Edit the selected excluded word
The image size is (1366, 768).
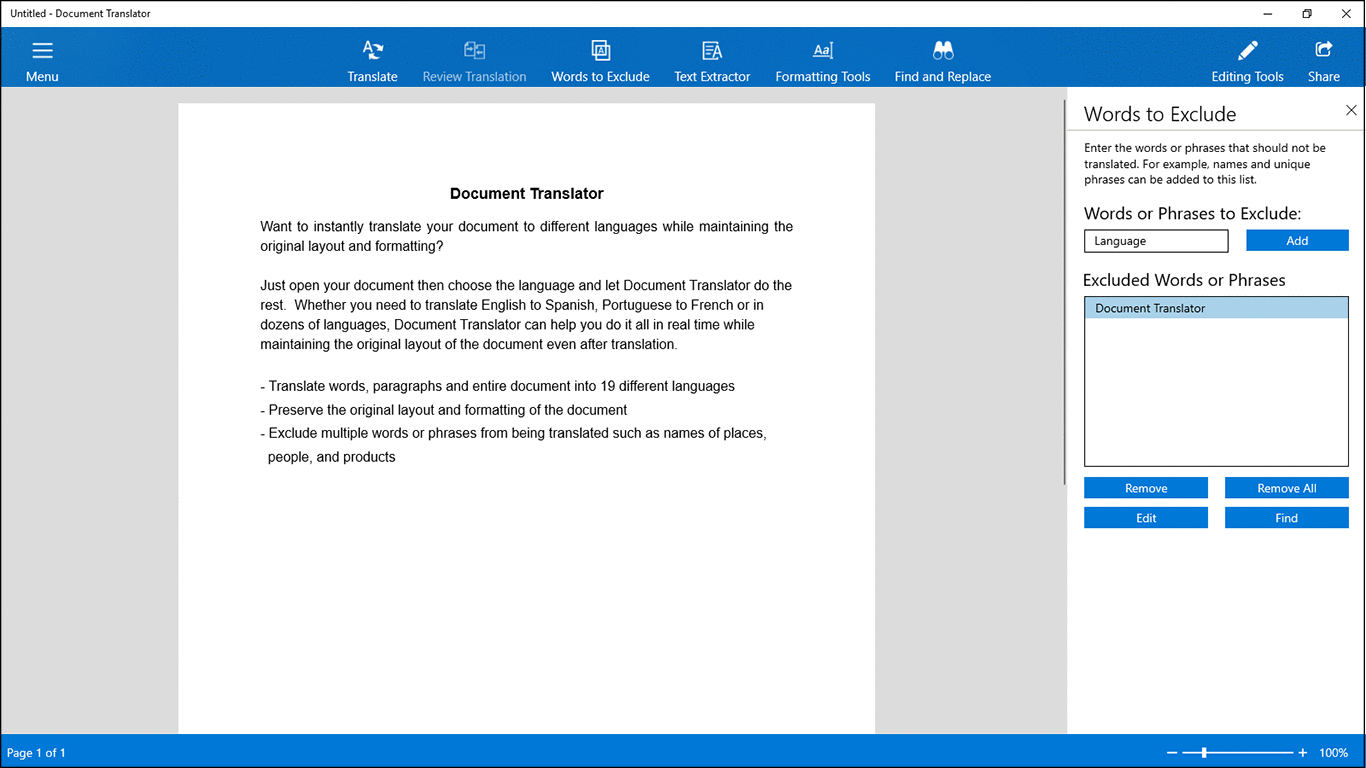coord(1145,517)
